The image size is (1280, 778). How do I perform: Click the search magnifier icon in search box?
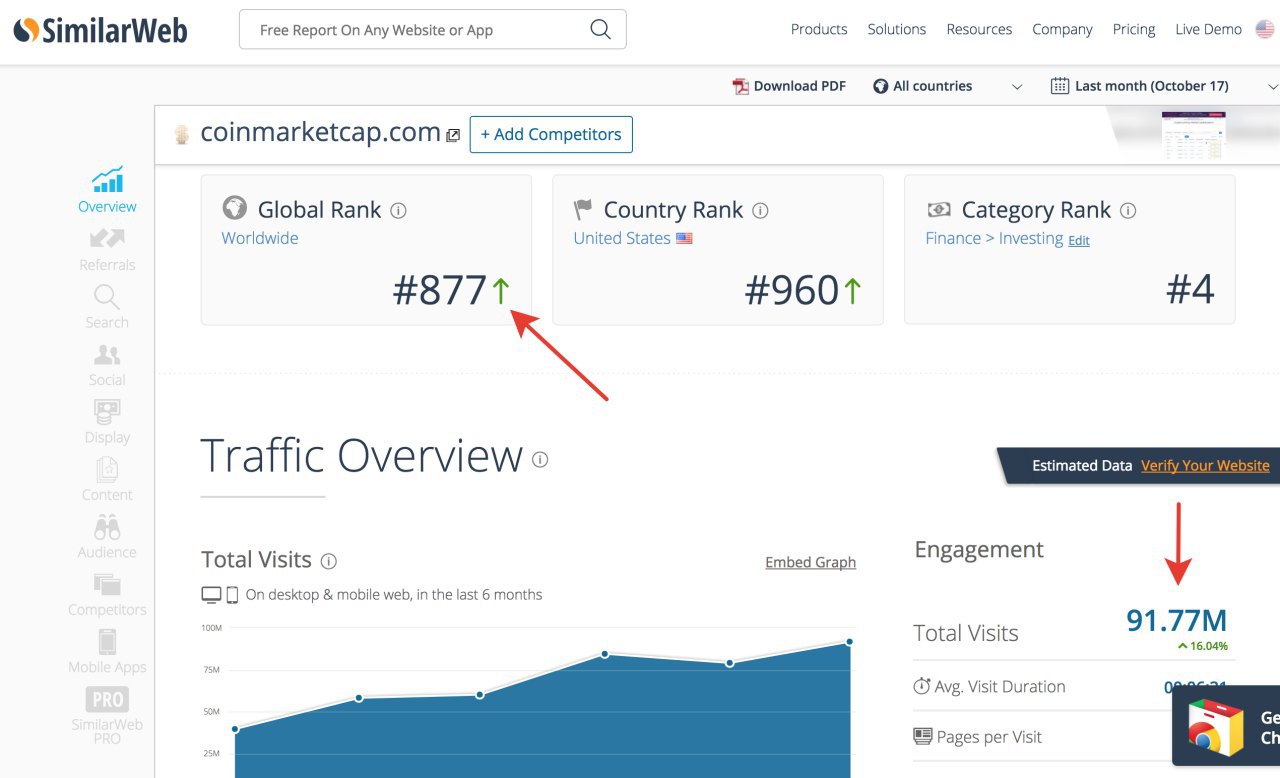600,29
